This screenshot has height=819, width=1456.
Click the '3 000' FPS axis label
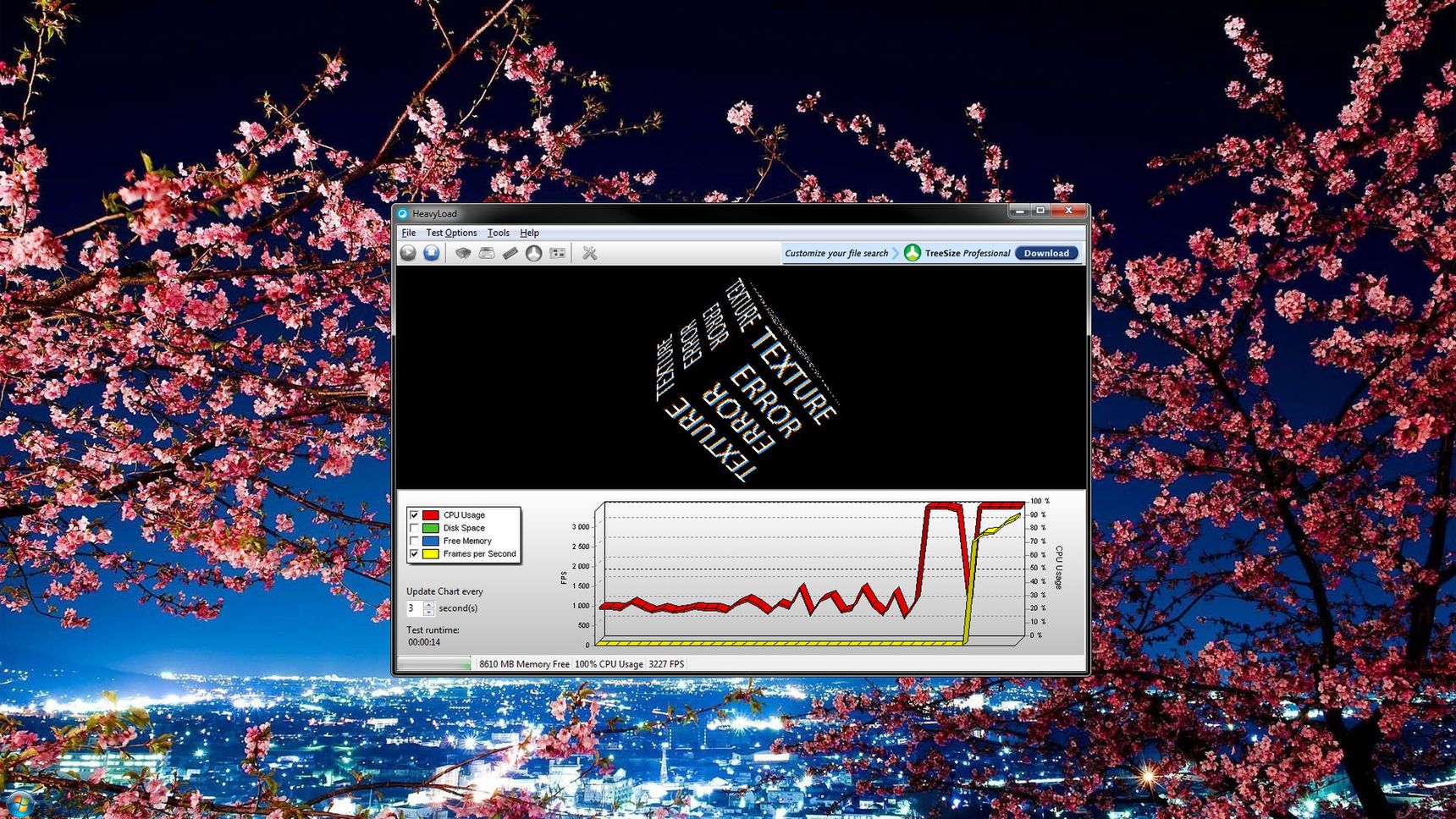coord(581,527)
